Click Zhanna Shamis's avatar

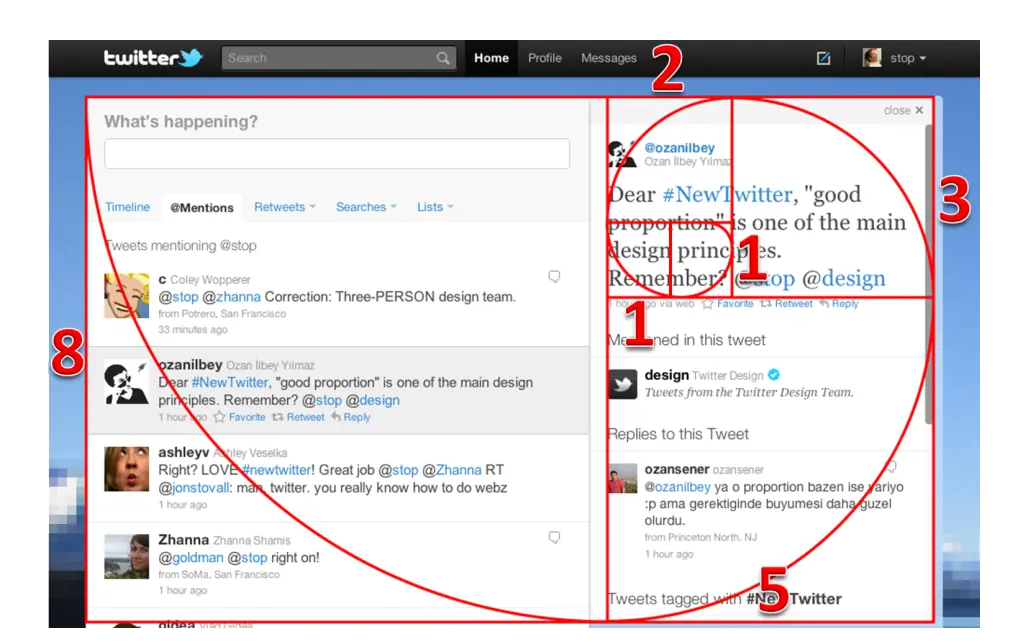[127, 557]
